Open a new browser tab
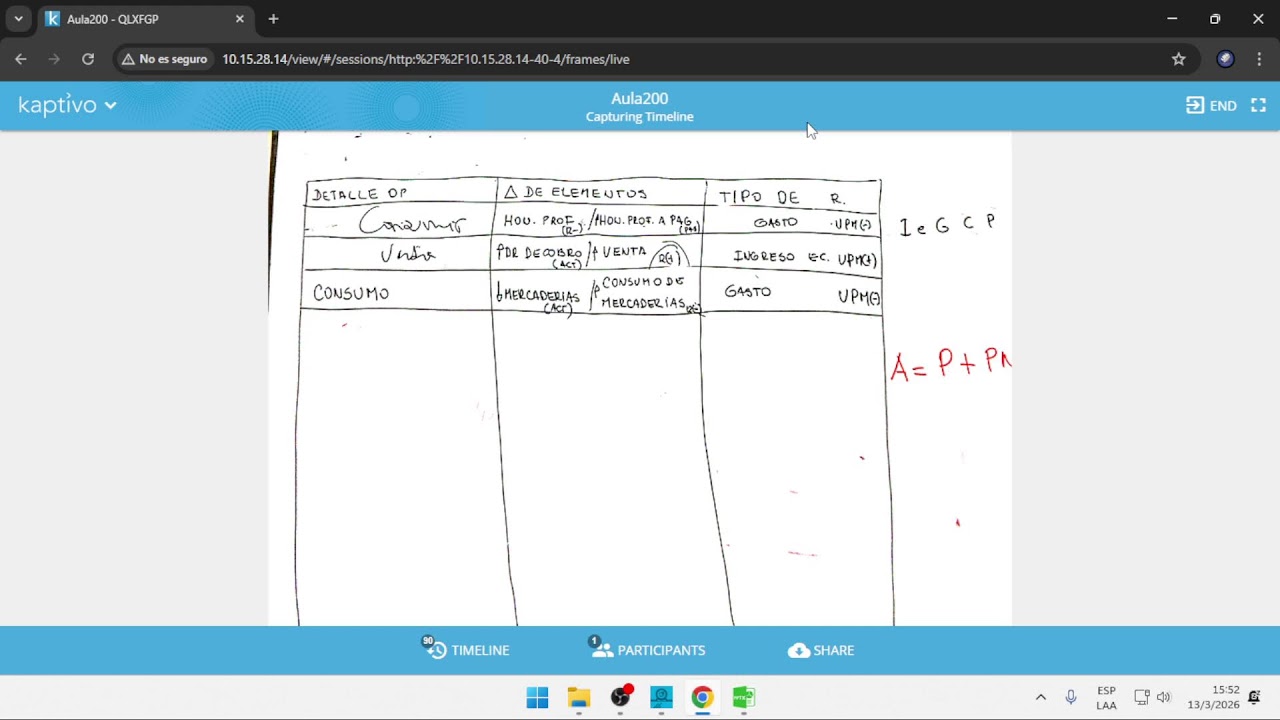 [x=273, y=19]
